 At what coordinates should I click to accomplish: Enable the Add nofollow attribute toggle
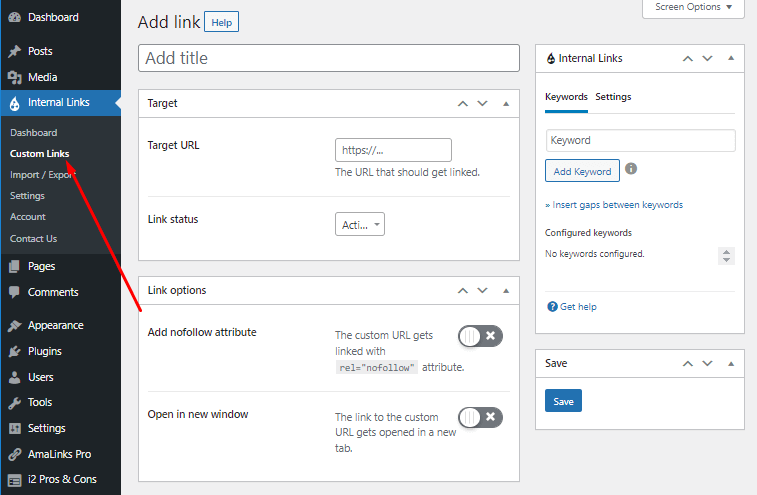[480, 336]
